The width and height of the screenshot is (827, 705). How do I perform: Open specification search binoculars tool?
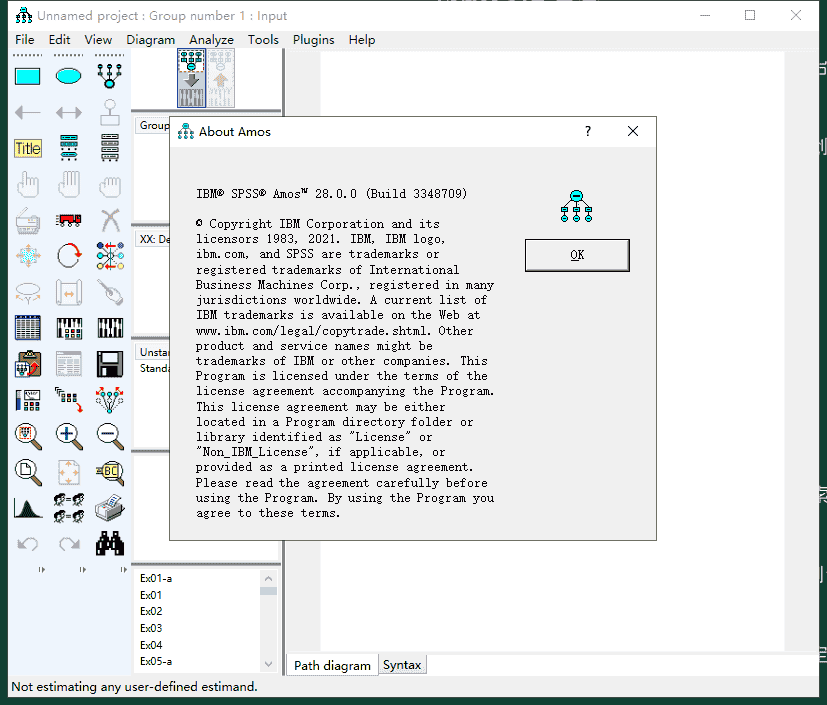tap(110, 544)
